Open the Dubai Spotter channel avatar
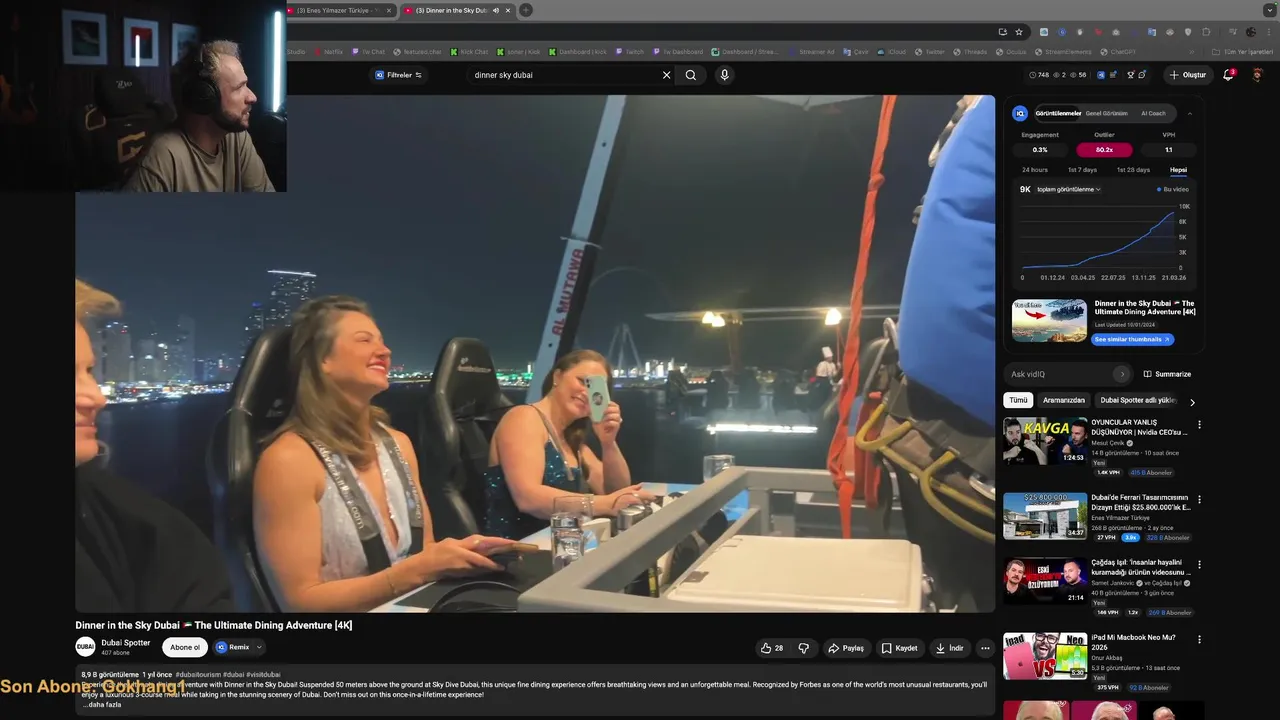This screenshot has width=1280, height=720. pyautogui.click(x=85, y=647)
